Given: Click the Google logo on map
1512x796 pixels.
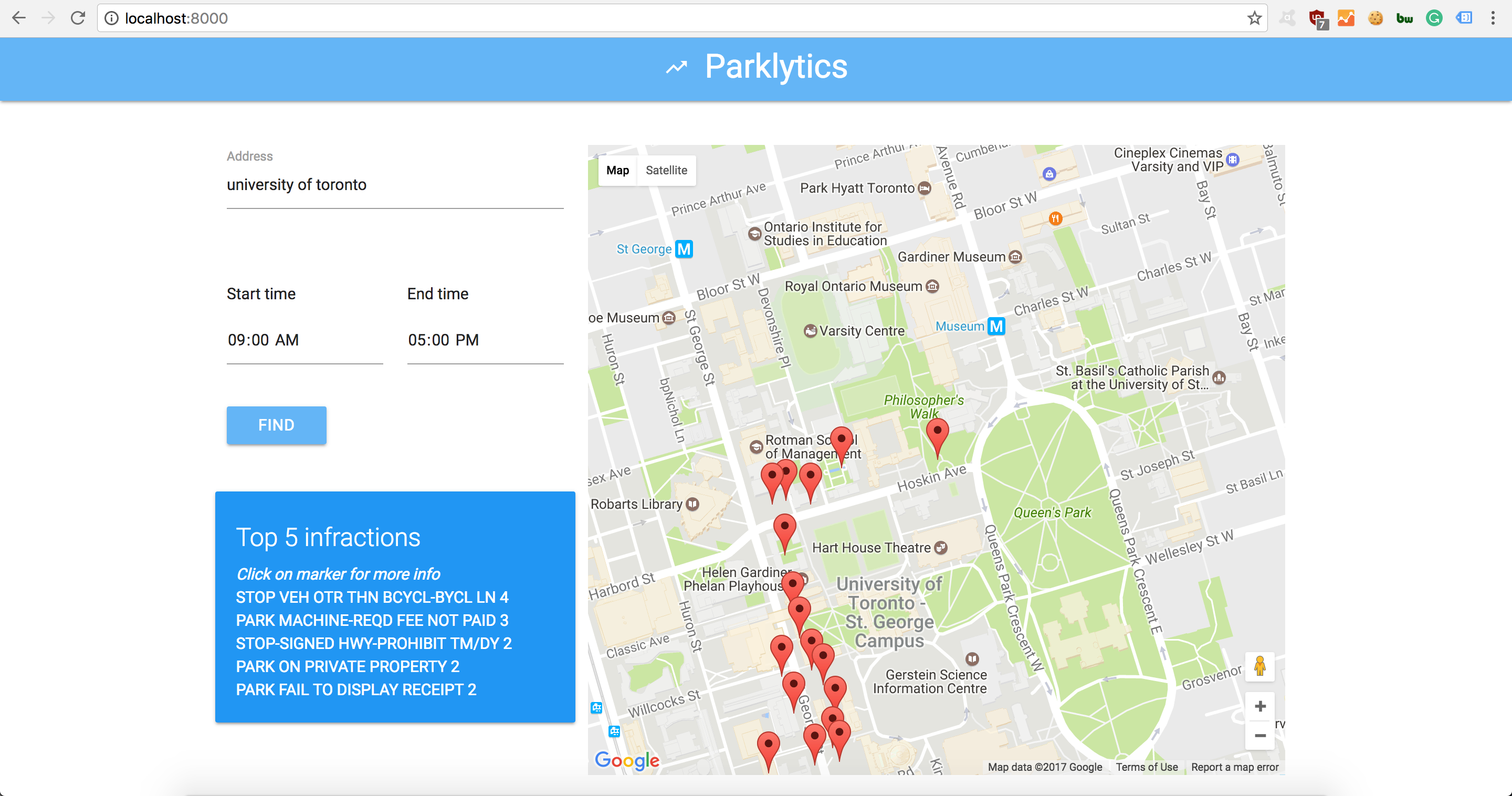Looking at the screenshot, I should click(627, 760).
